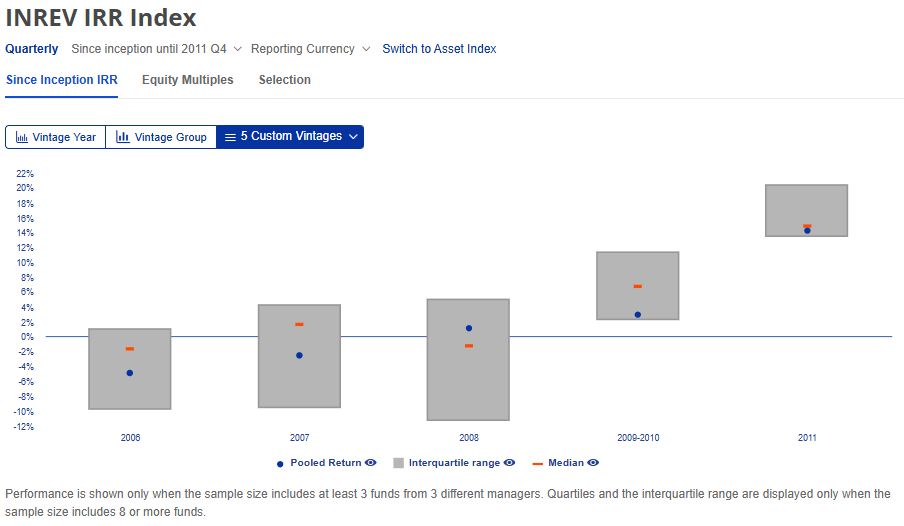Hide the Pooled Return series
Image resolution: width=904 pixels, height=526 pixels.
pos(371,463)
